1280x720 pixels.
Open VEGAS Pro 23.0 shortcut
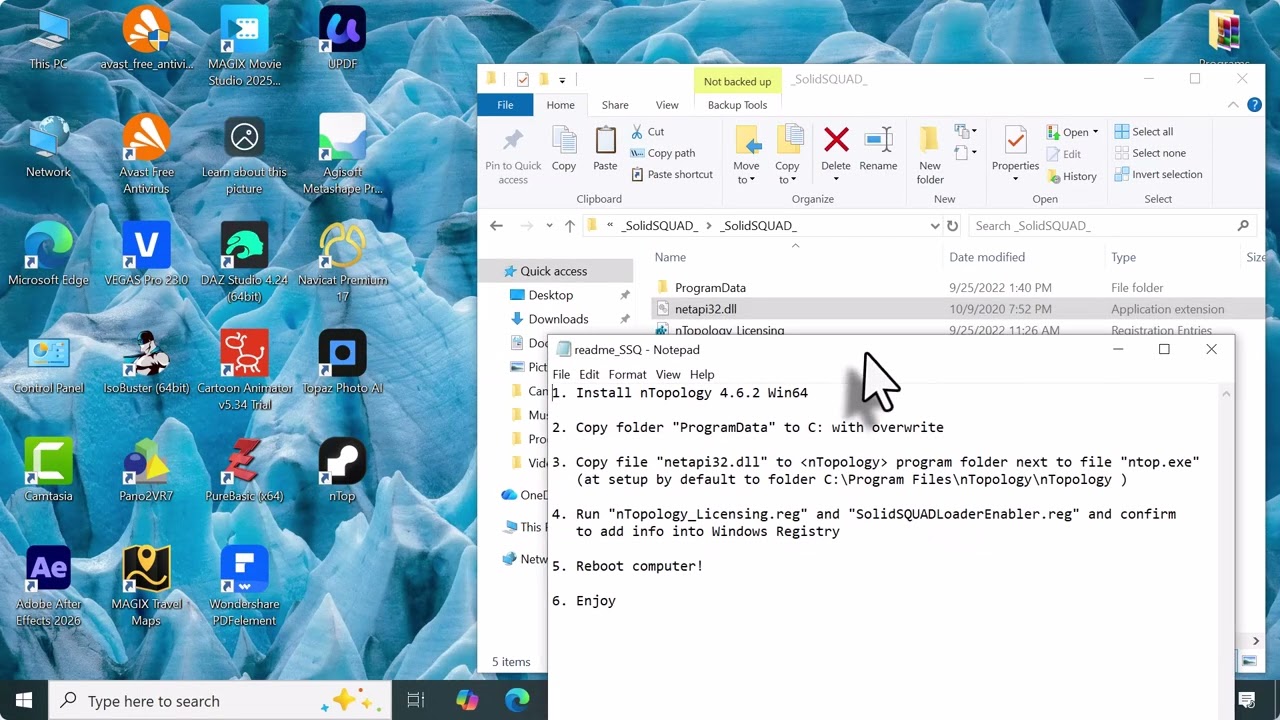(146, 256)
